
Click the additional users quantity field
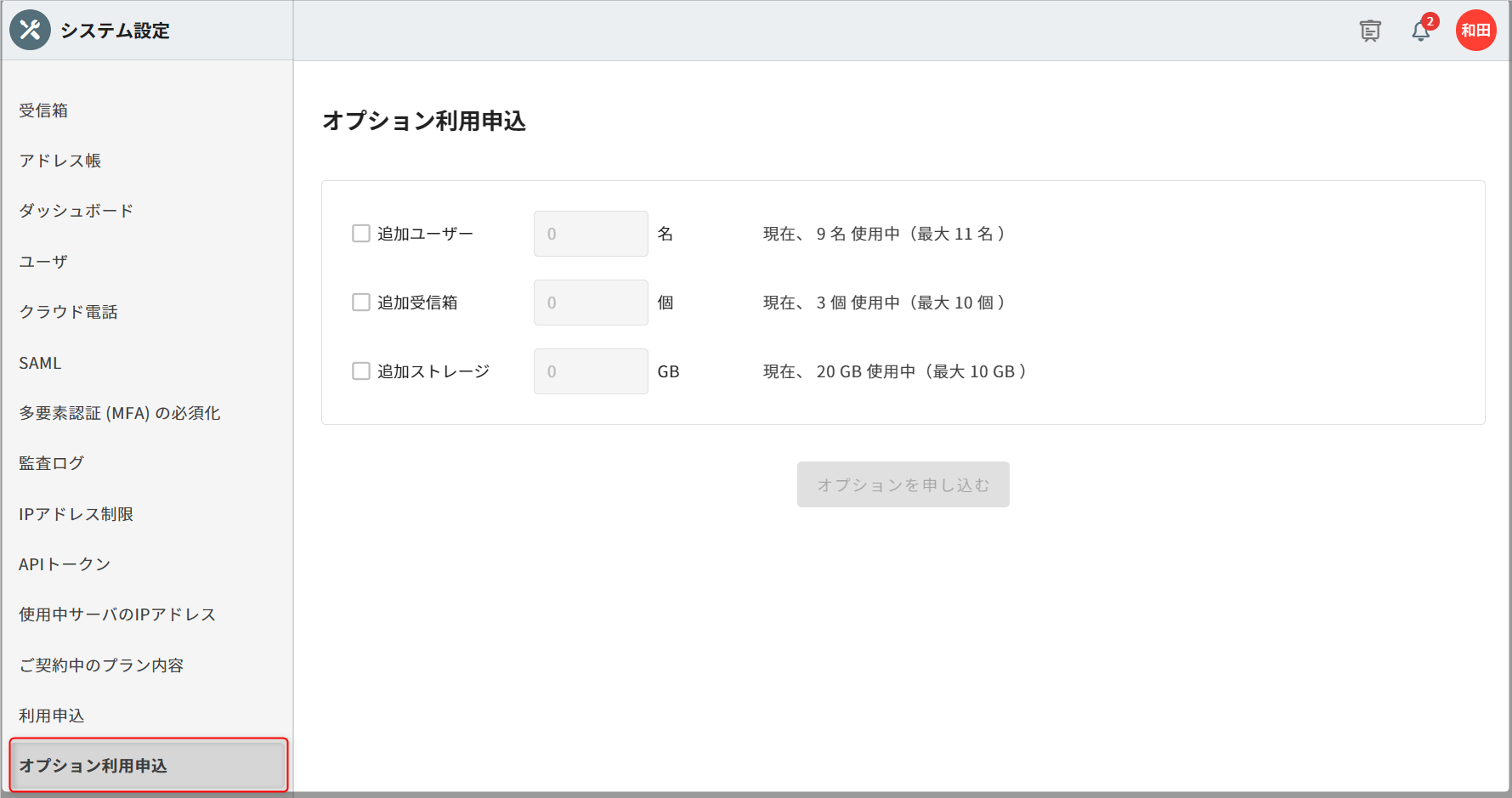[x=591, y=234]
